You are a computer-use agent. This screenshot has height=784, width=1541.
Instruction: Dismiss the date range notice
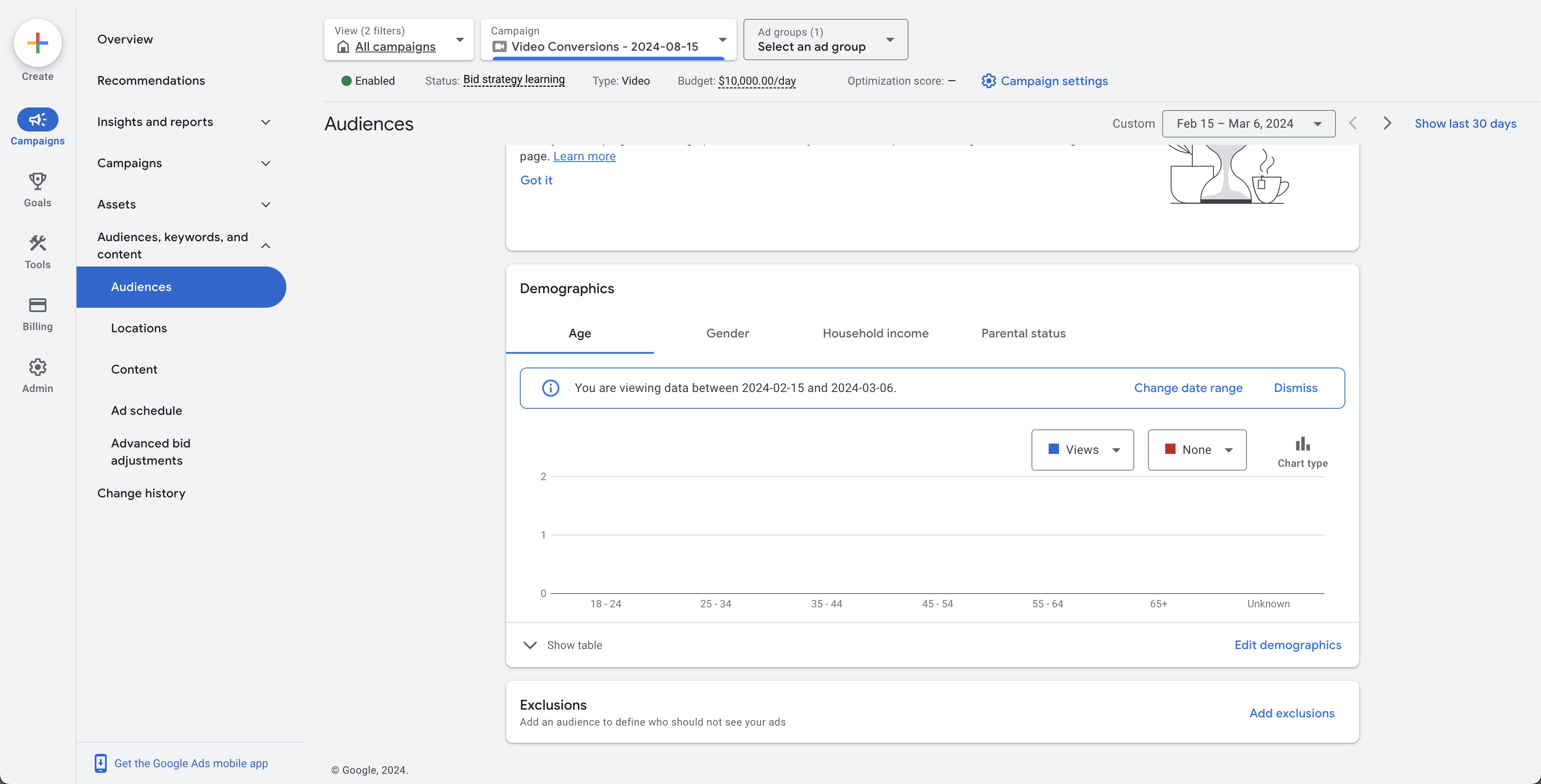1295,388
